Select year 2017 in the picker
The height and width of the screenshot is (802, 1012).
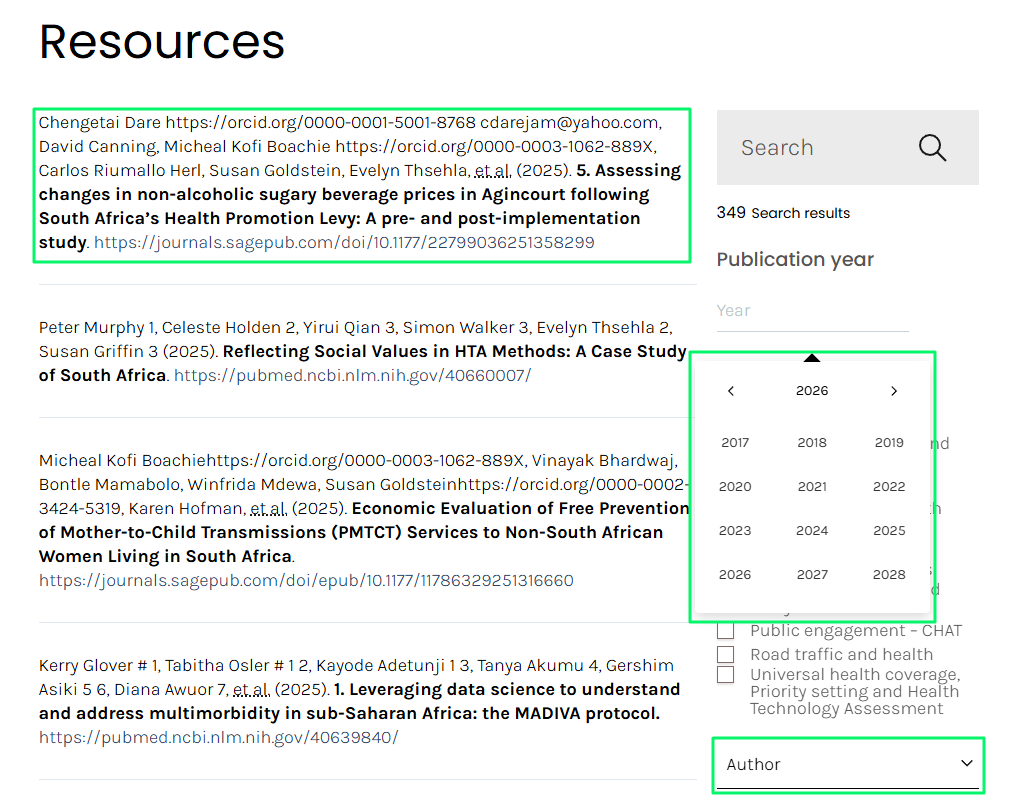coord(735,443)
